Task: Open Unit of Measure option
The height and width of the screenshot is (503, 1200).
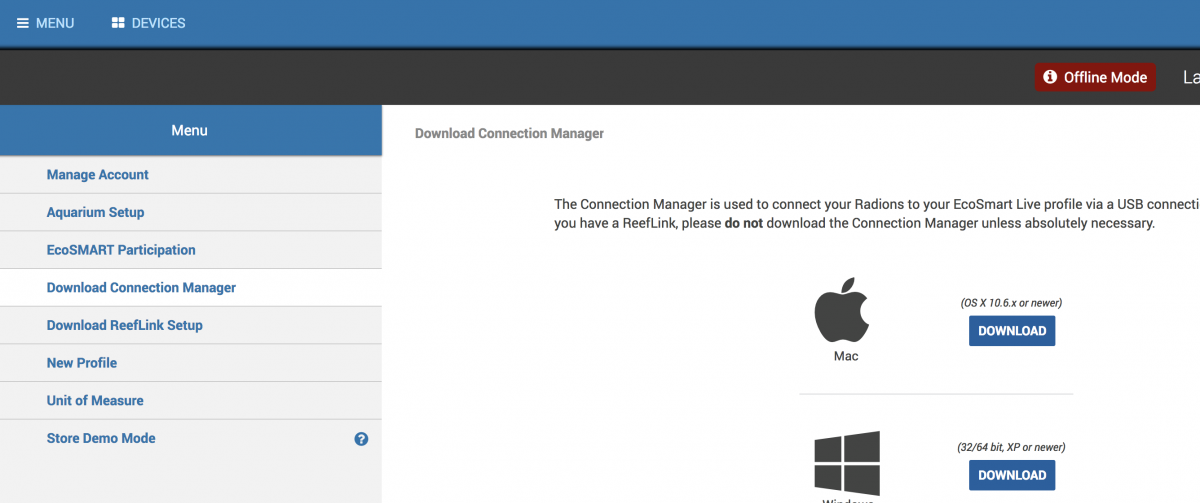Action: 95,401
